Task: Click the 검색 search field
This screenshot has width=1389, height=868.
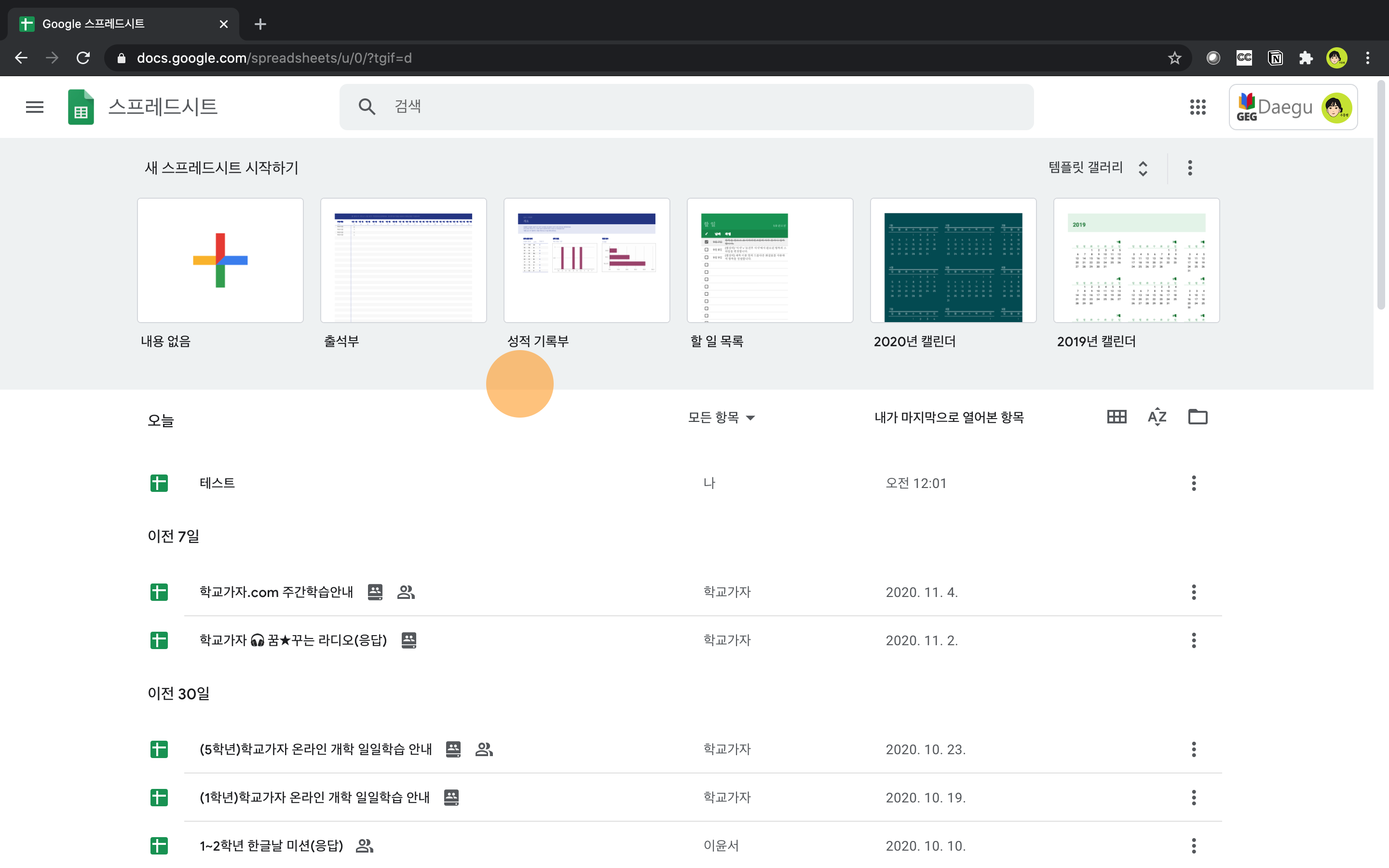Action: tap(689, 107)
